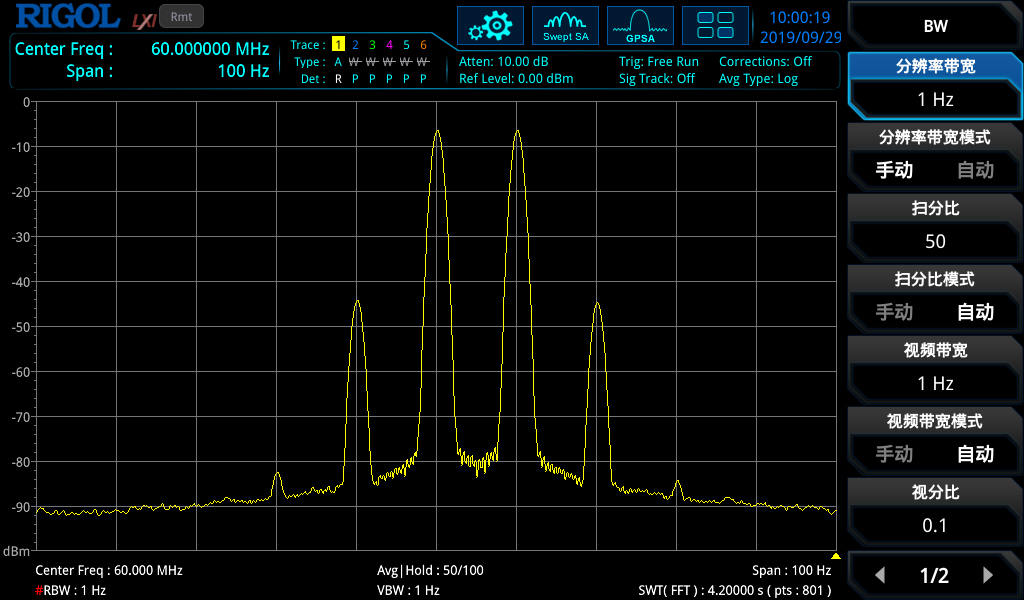Open the system settings gear icon
The image size is (1024, 600).
tap(490, 25)
